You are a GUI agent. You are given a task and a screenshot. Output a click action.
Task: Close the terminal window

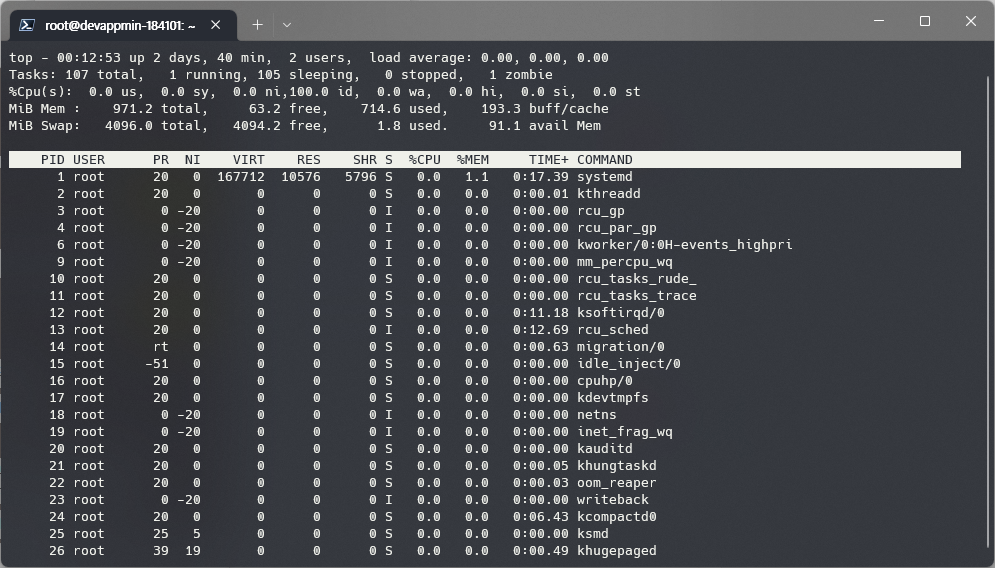tap(971, 21)
